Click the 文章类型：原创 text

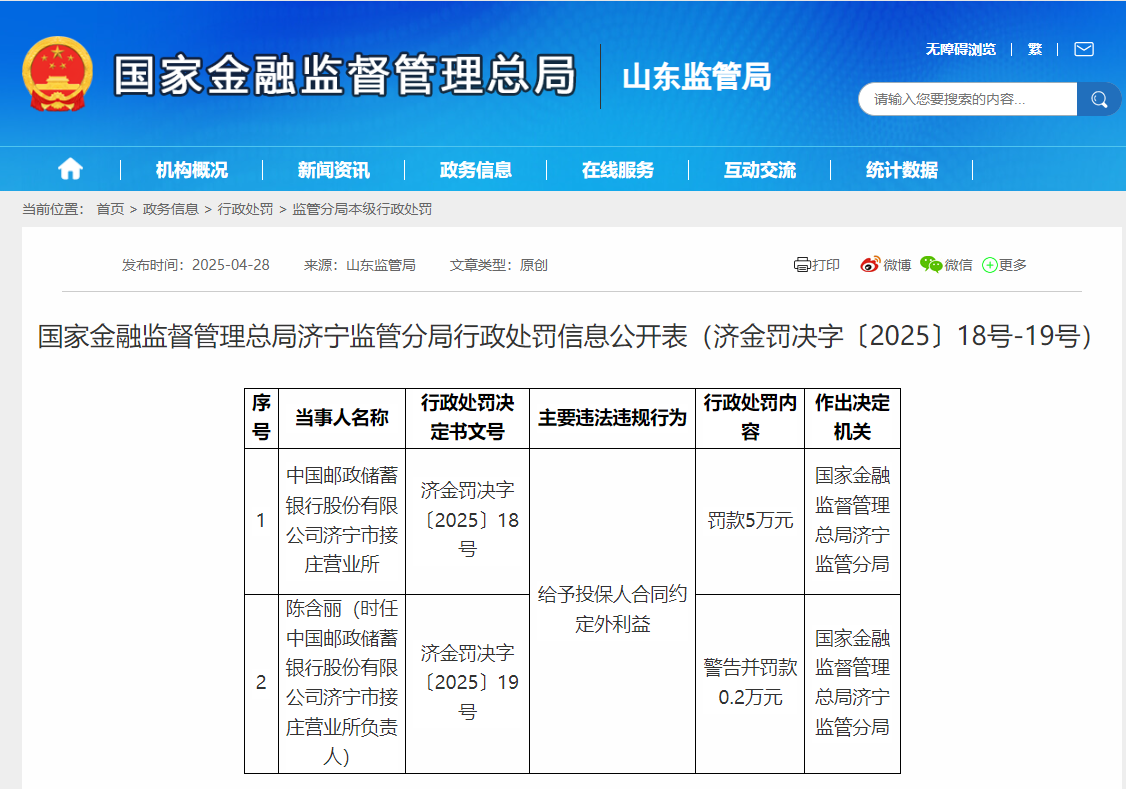coord(499,265)
